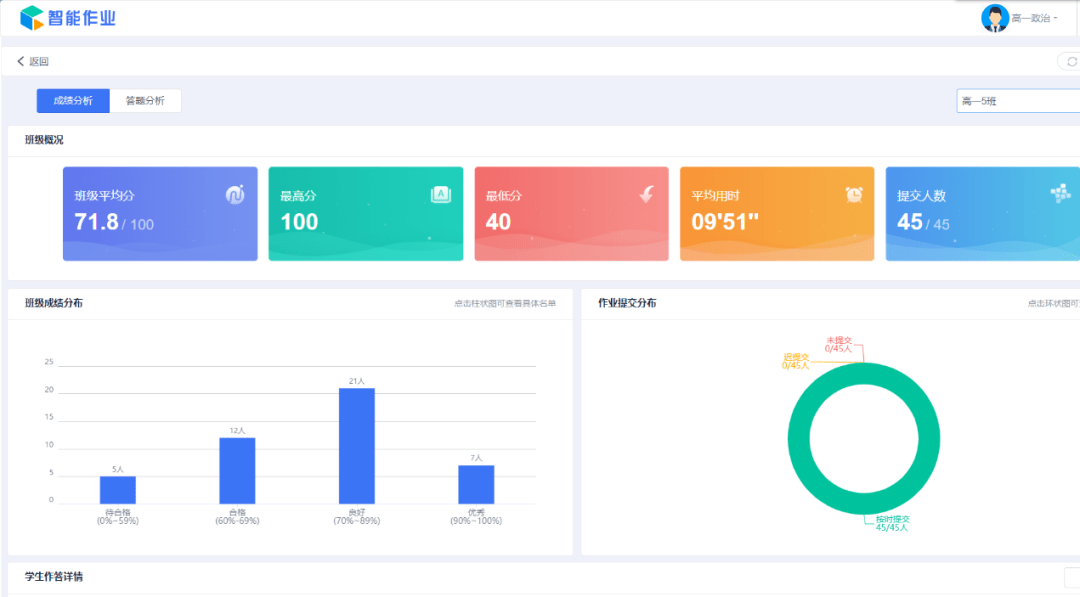
Task: Click the 5人 label above the bar
Action: [118, 469]
